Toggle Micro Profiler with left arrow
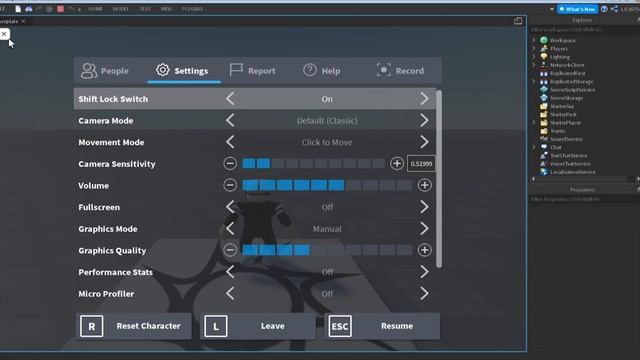 tap(230, 293)
